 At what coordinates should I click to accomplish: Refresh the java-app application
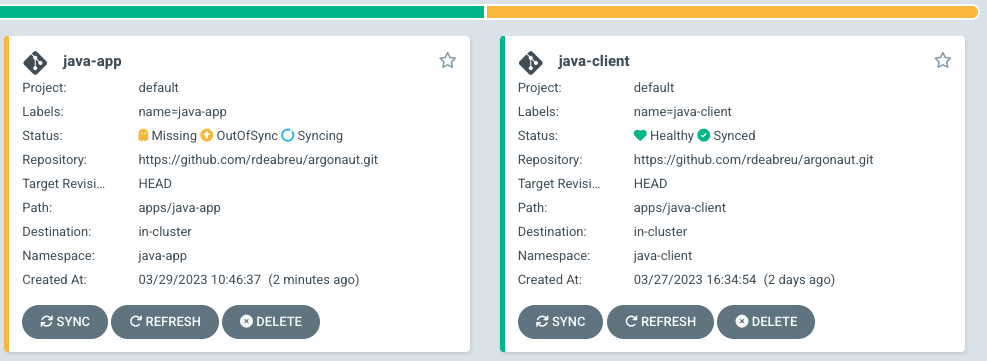click(165, 321)
